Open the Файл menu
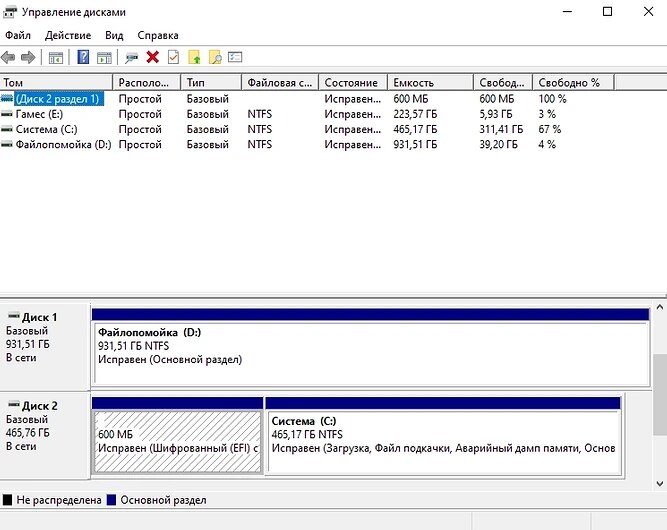 point(18,35)
